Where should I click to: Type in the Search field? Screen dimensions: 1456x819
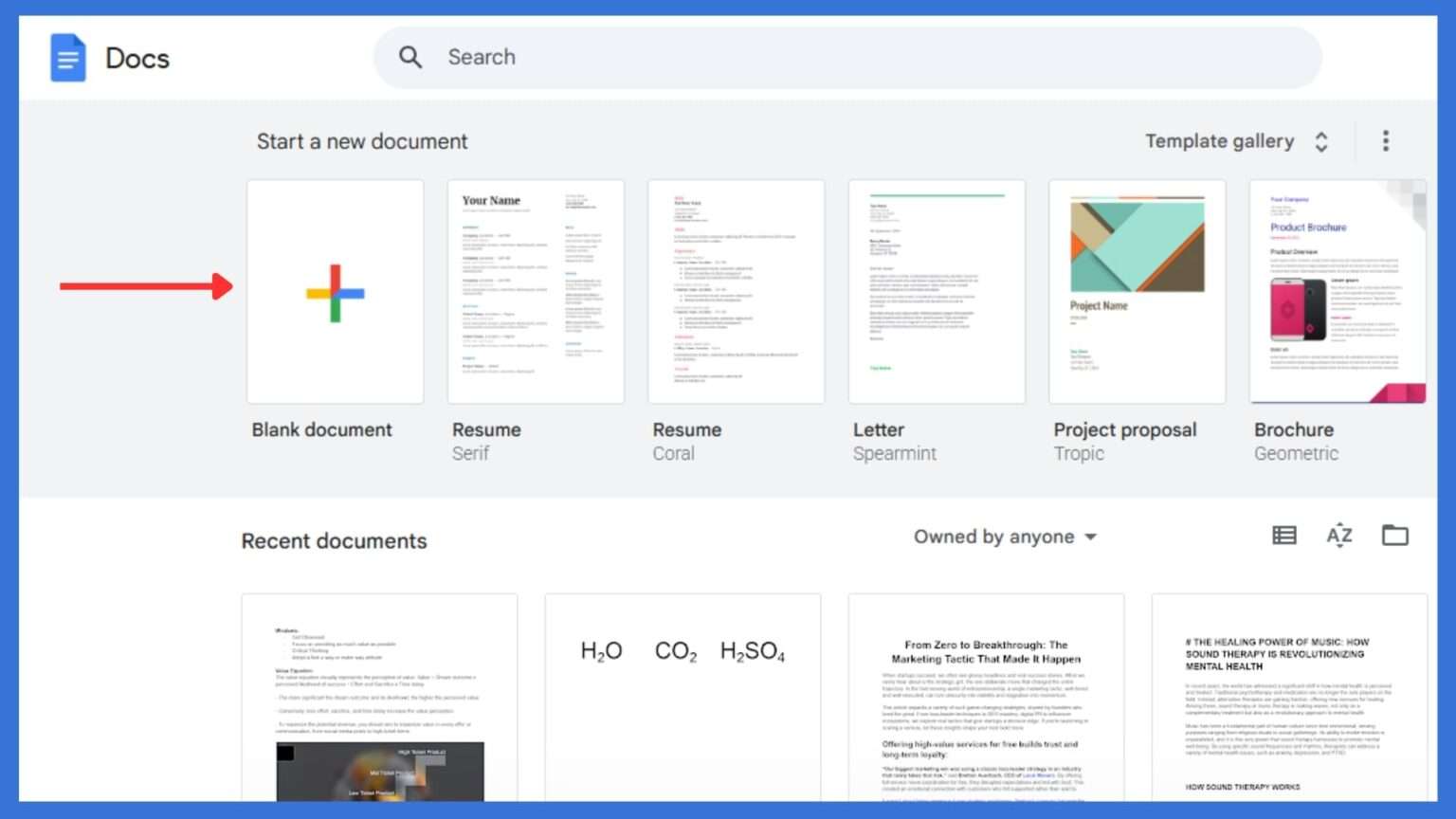pos(853,57)
